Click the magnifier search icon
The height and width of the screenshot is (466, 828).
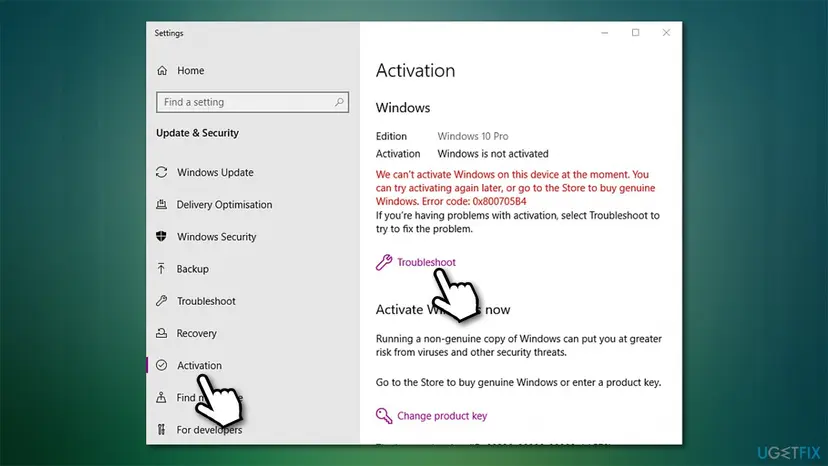(339, 101)
